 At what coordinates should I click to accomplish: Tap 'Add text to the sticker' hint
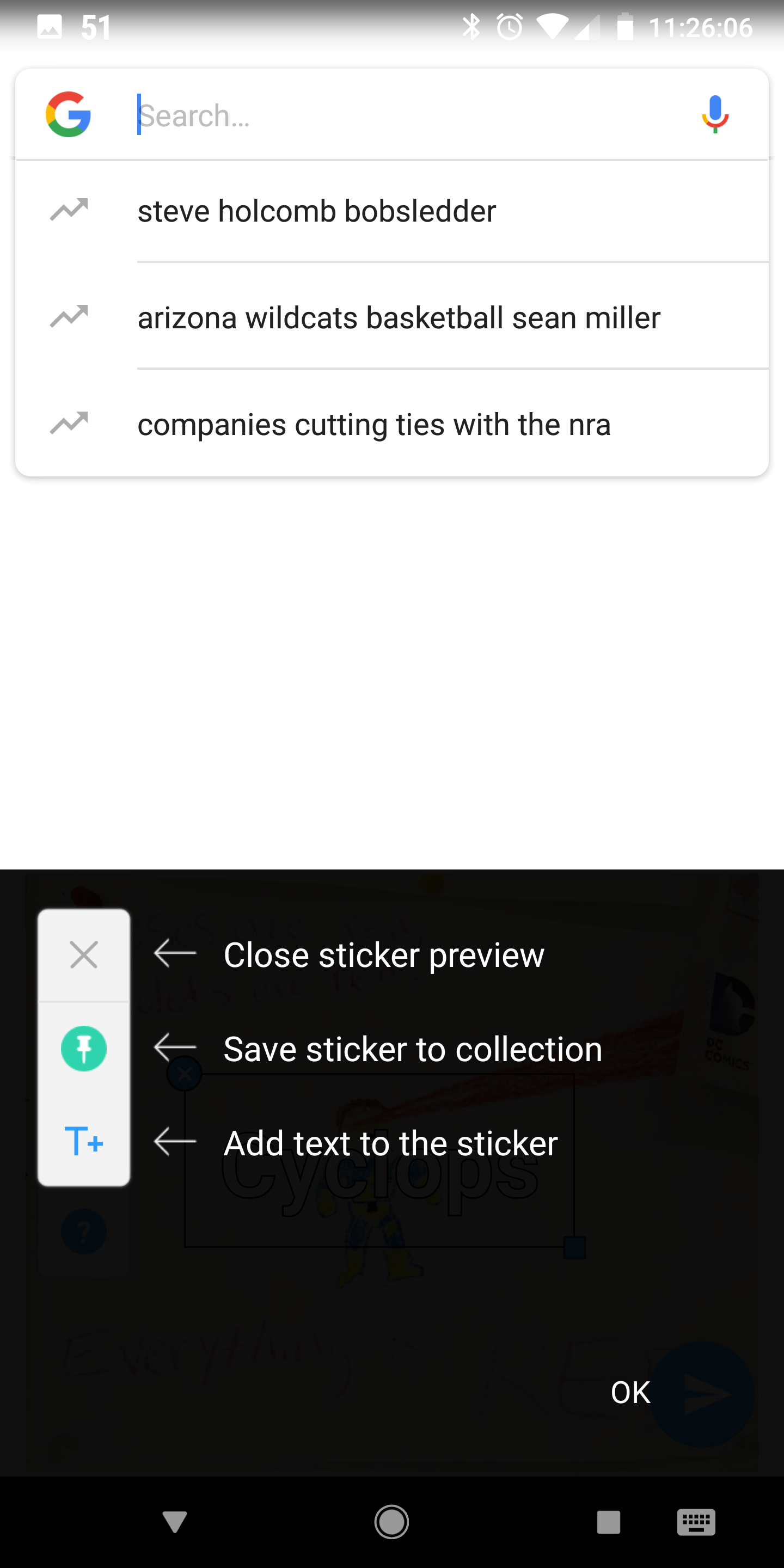[390, 1143]
